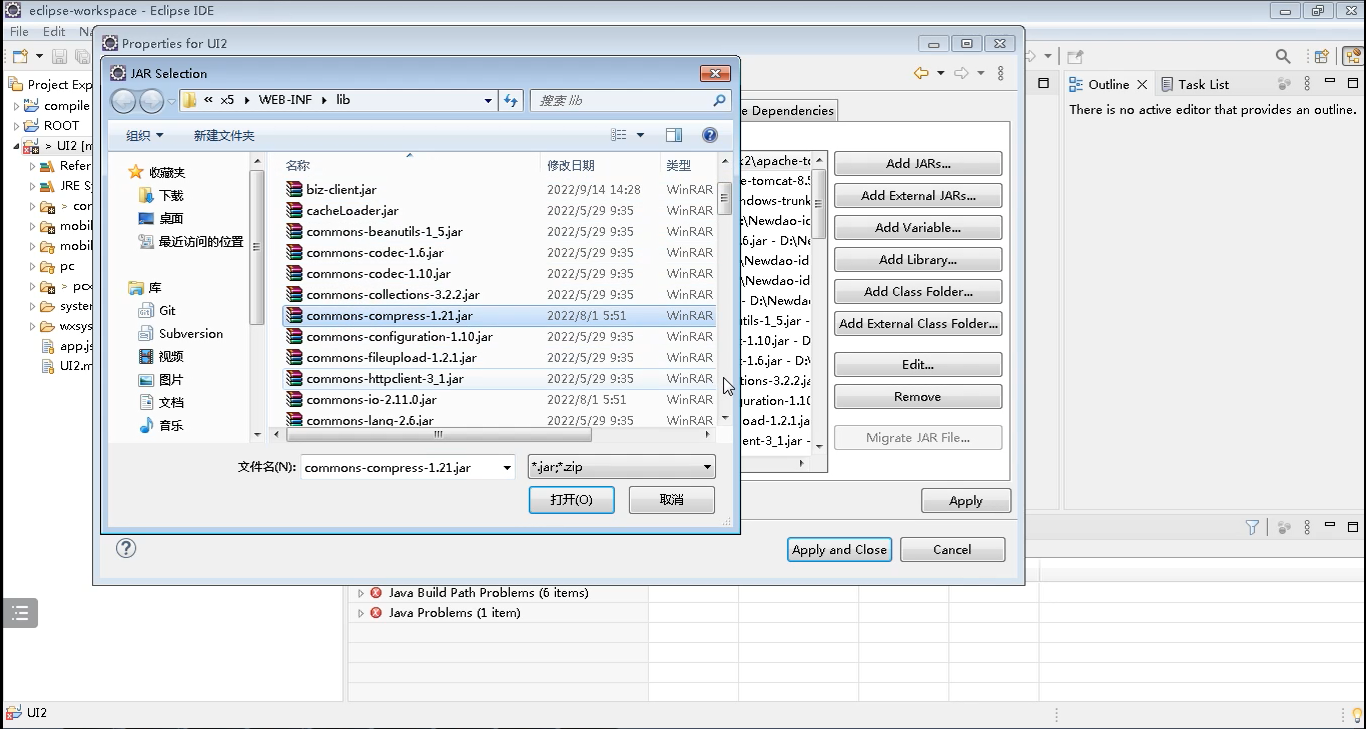Click the build path list vertical scrollbar thumb
The height and width of the screenshot is (729, 1366).
820,204
